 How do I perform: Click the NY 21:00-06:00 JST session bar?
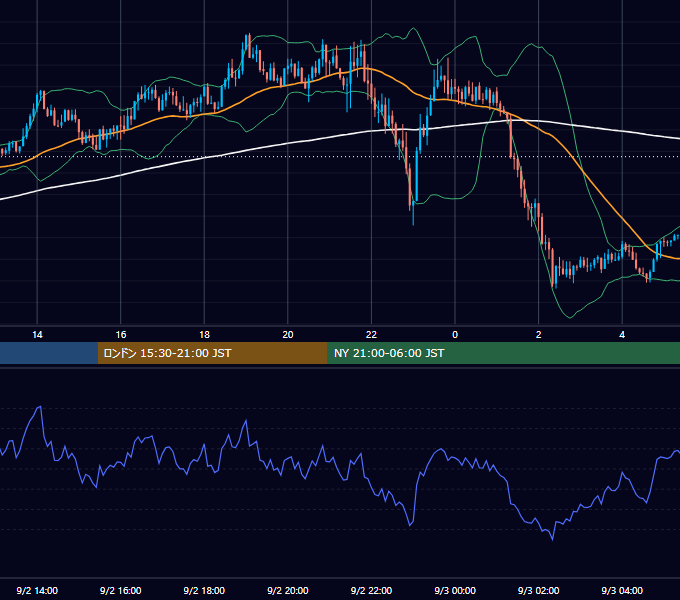point(503,353)
